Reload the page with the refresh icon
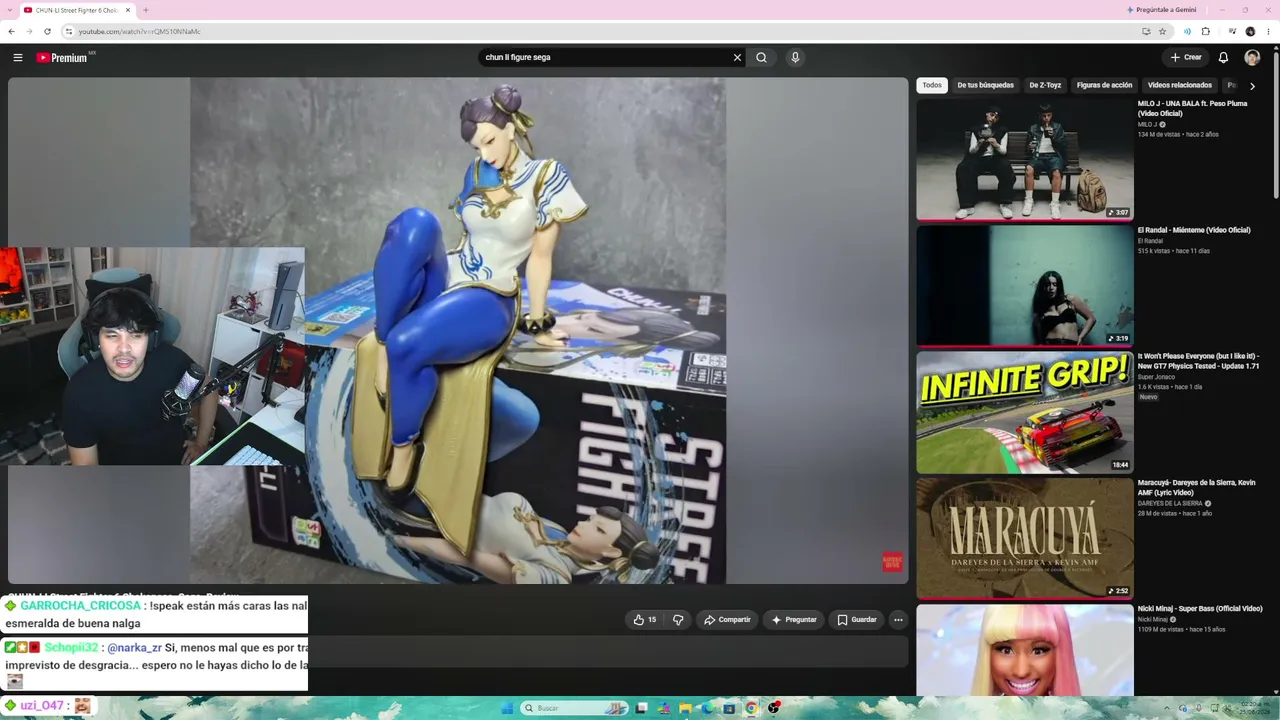This screenshot has height=720, width=1280. pos(47,31)
